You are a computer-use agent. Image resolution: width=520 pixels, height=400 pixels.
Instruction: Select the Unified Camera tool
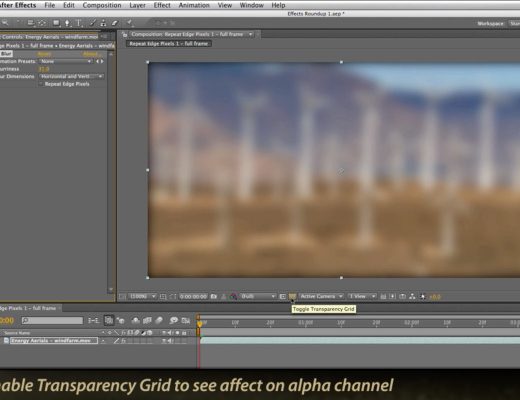point(31,23)
